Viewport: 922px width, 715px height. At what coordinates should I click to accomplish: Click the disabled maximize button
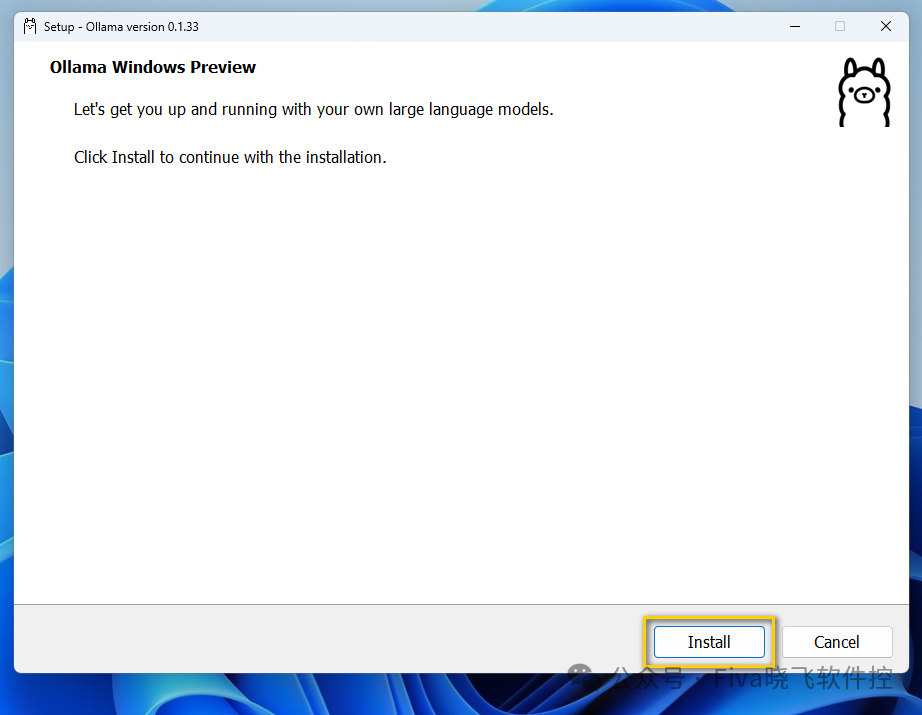pos(840,26)
